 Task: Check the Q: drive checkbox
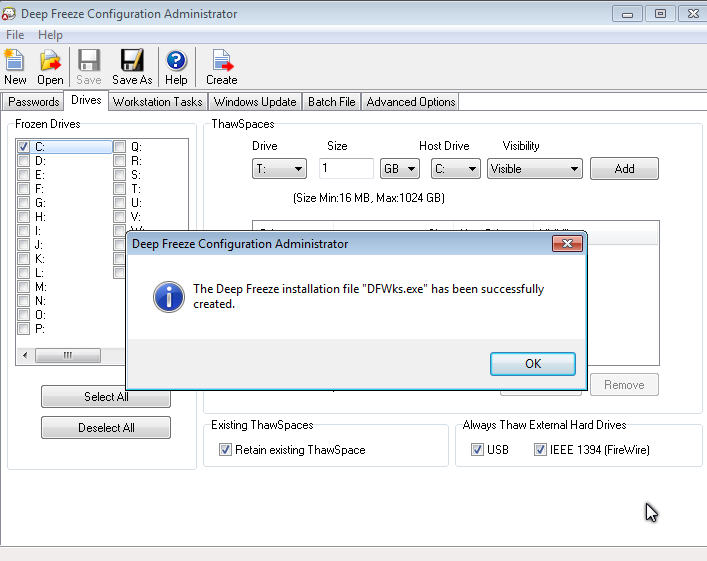pyautogui.click(x=119, y=147)
